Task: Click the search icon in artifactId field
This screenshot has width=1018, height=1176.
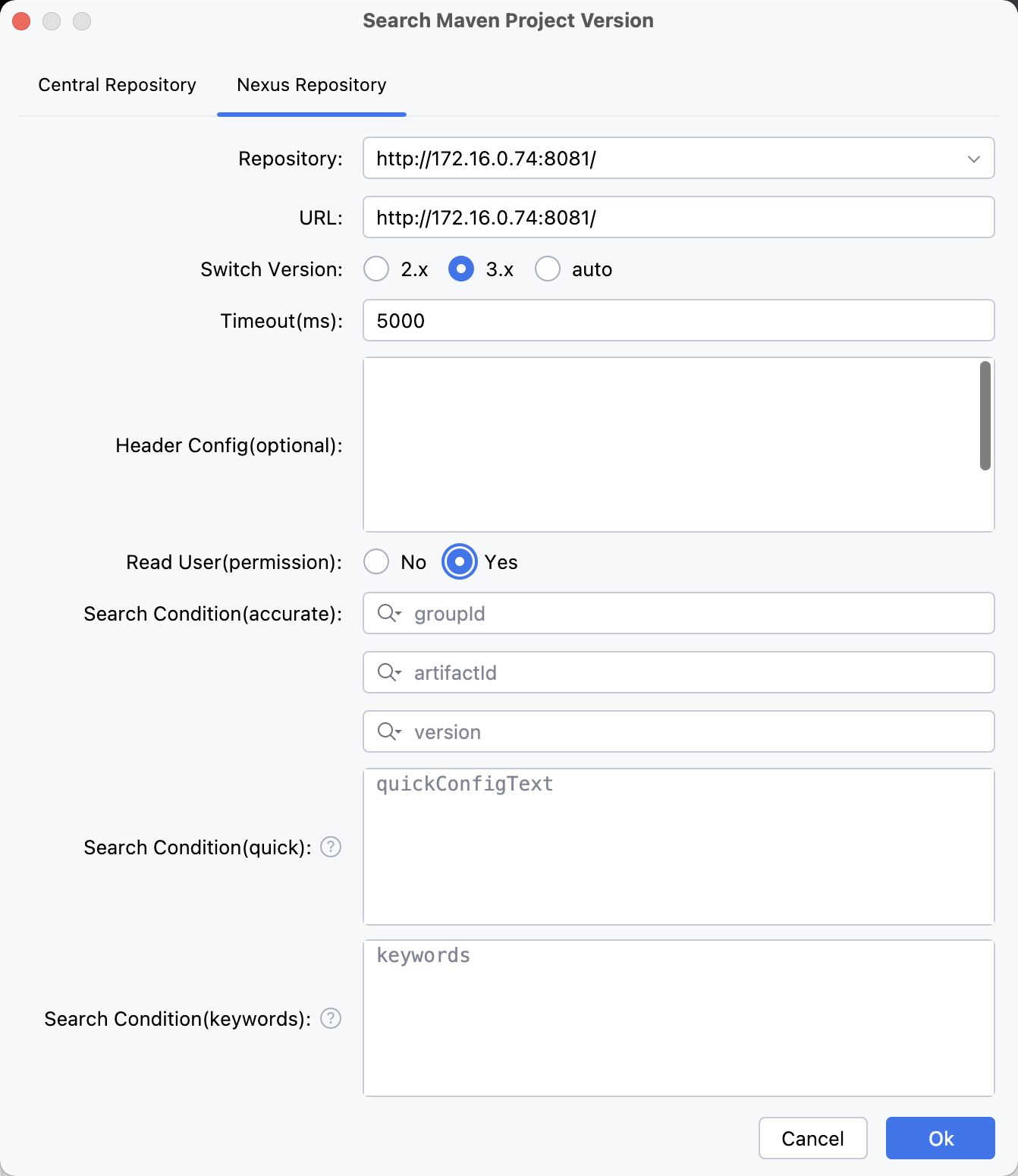Action: tap(388, 672)
